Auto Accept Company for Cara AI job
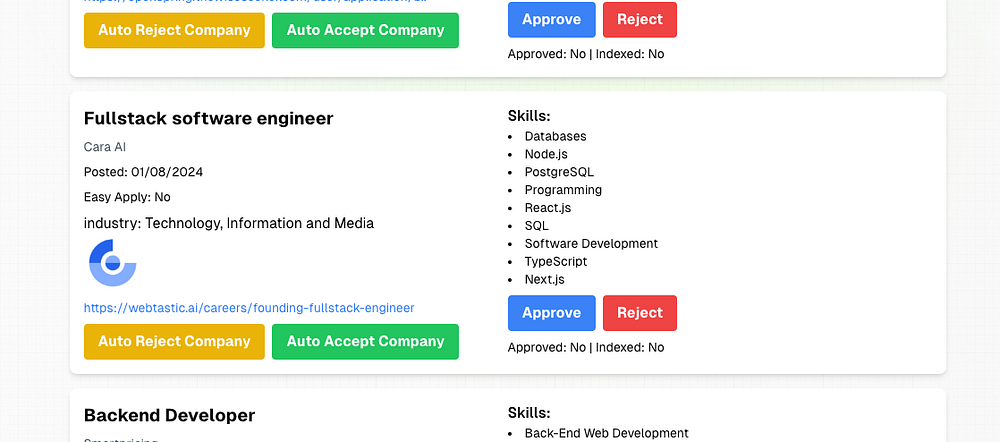The height and width of the screenshot is (442, 1000). click(x=365, y=341)
